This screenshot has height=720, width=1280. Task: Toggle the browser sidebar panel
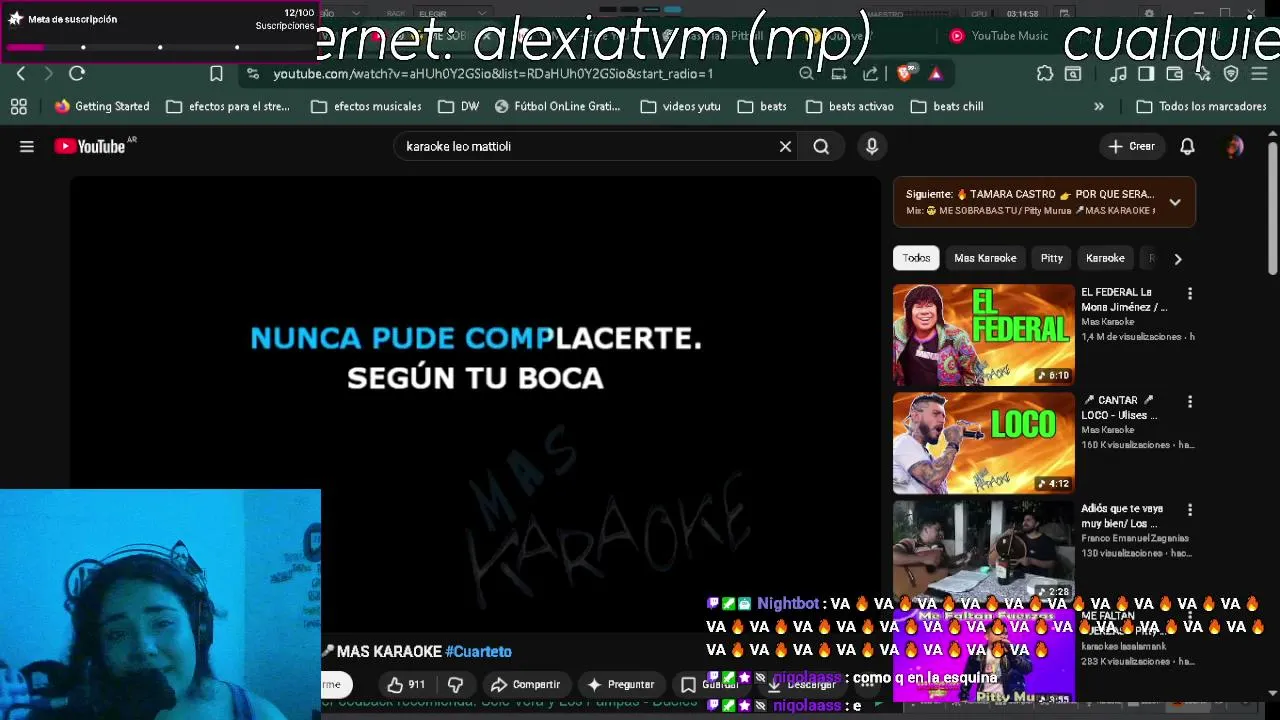[x=1146, y=74]
